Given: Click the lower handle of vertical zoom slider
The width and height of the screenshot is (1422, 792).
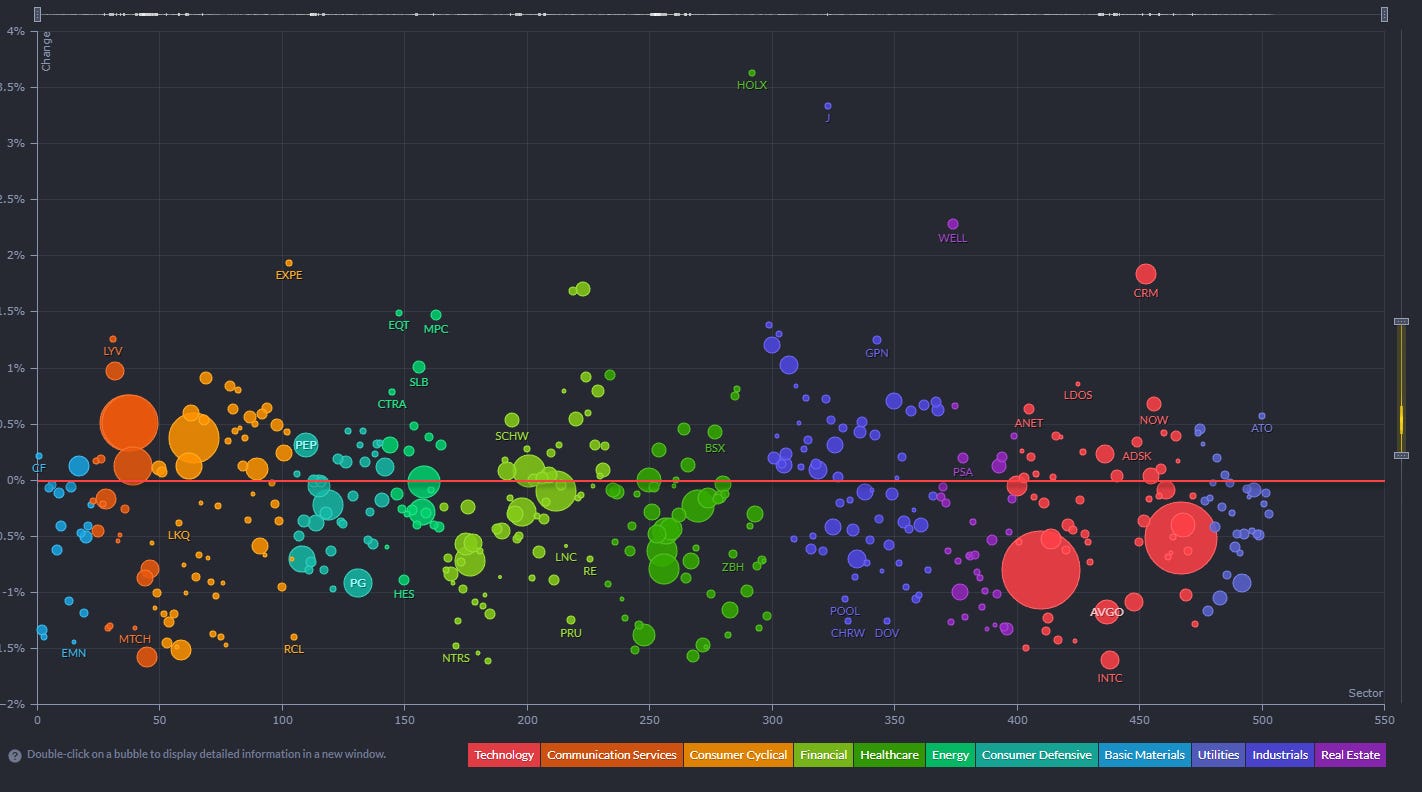Looking at the screenshot, I should pyautogui.click(x=1401, y=455).
